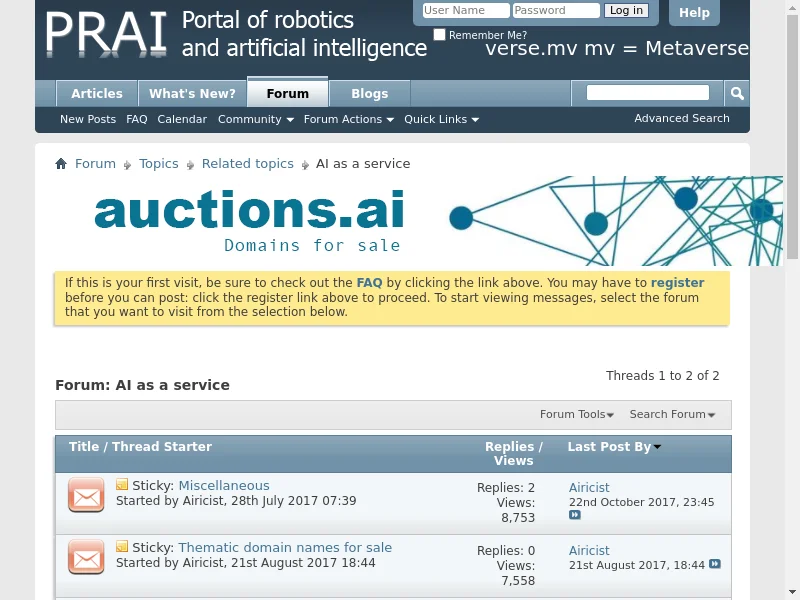Open the Miscellaneous thread
Image resolution: width=800 pixels, height=600 pixels.
point(224,486)
